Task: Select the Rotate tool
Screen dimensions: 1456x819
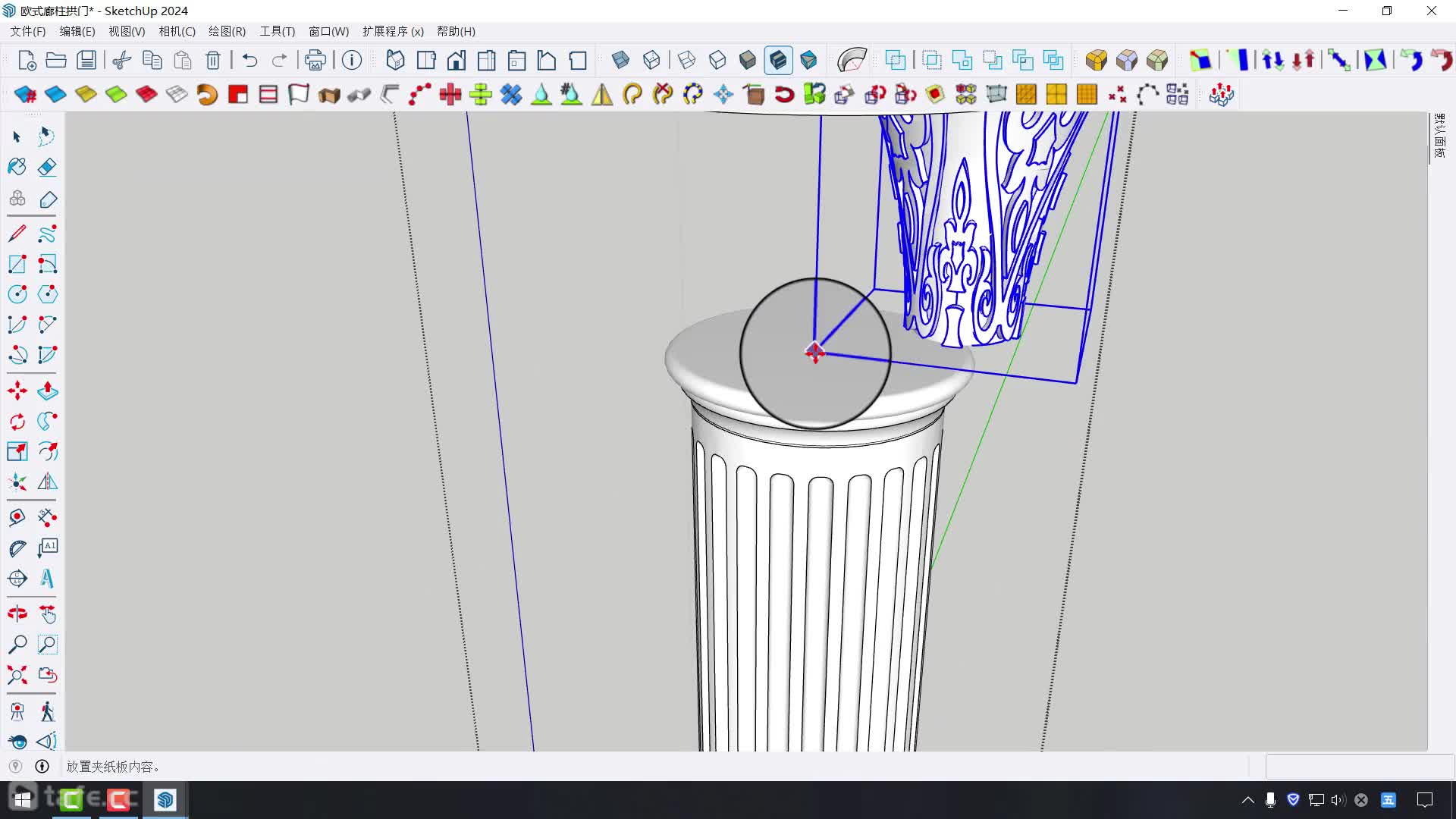Action: coord(17,422)
